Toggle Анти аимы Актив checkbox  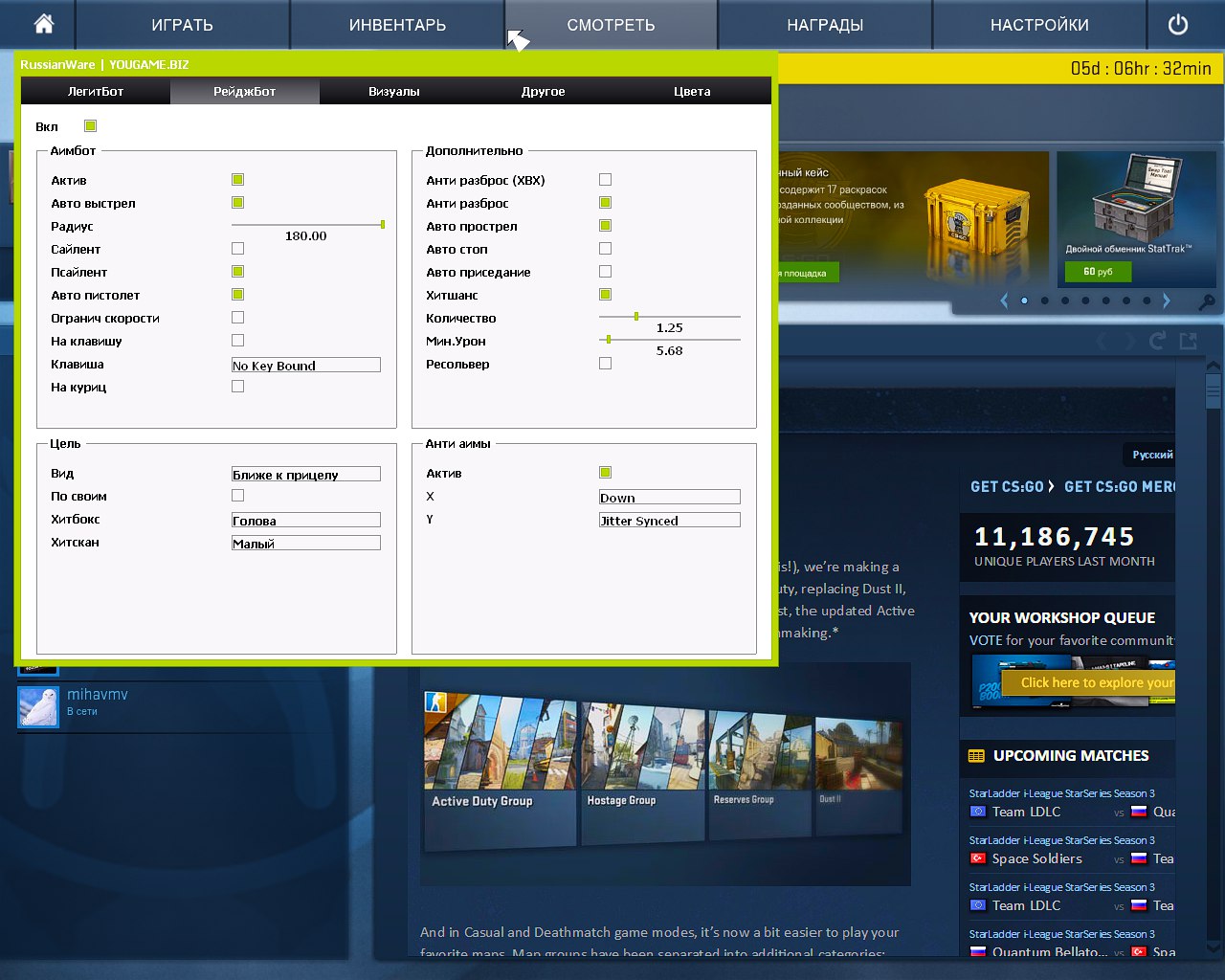pos(606,472)
